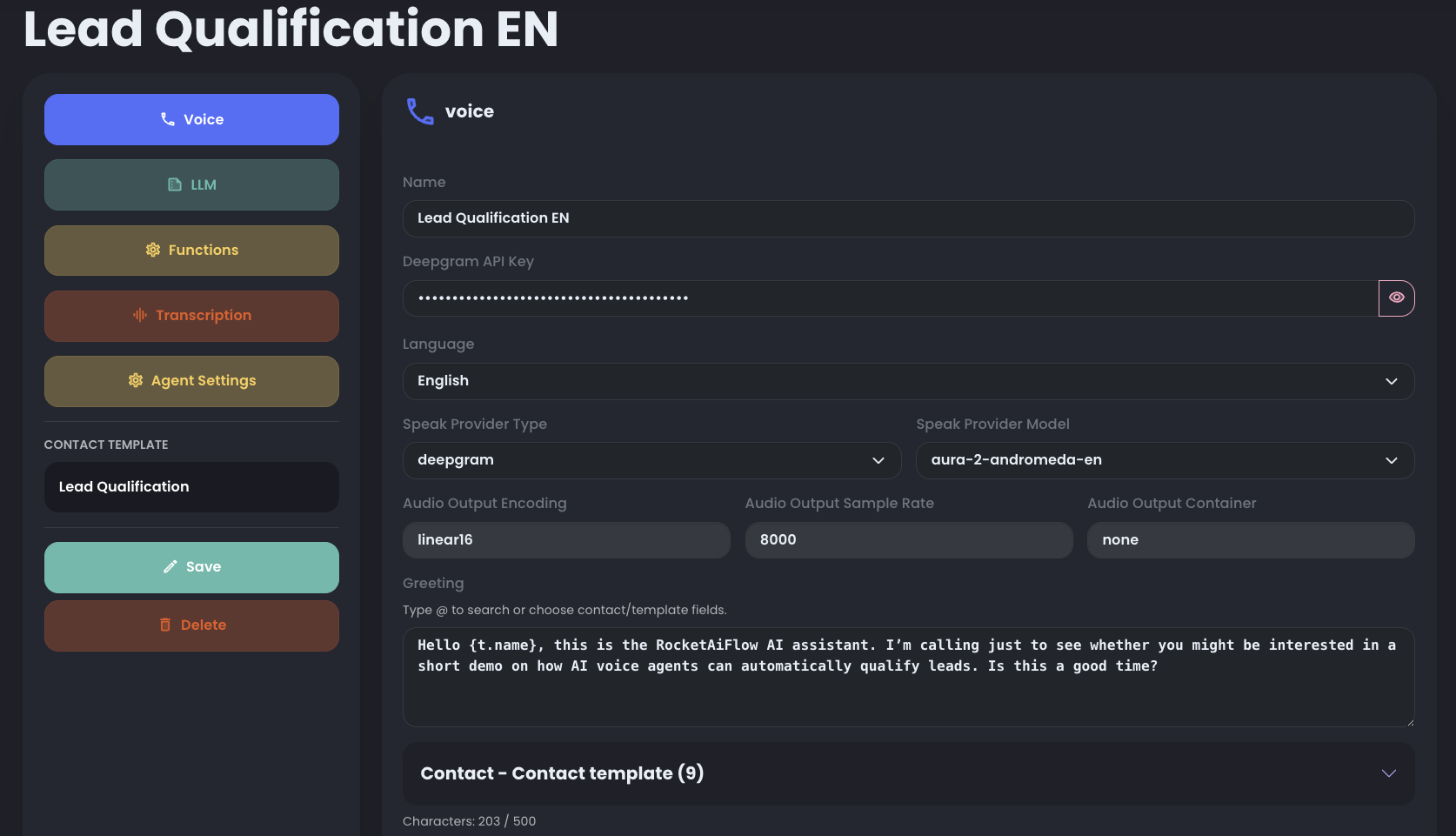Open the Functions section
This screenshot has height=836, width=1456.
point(191,251)
